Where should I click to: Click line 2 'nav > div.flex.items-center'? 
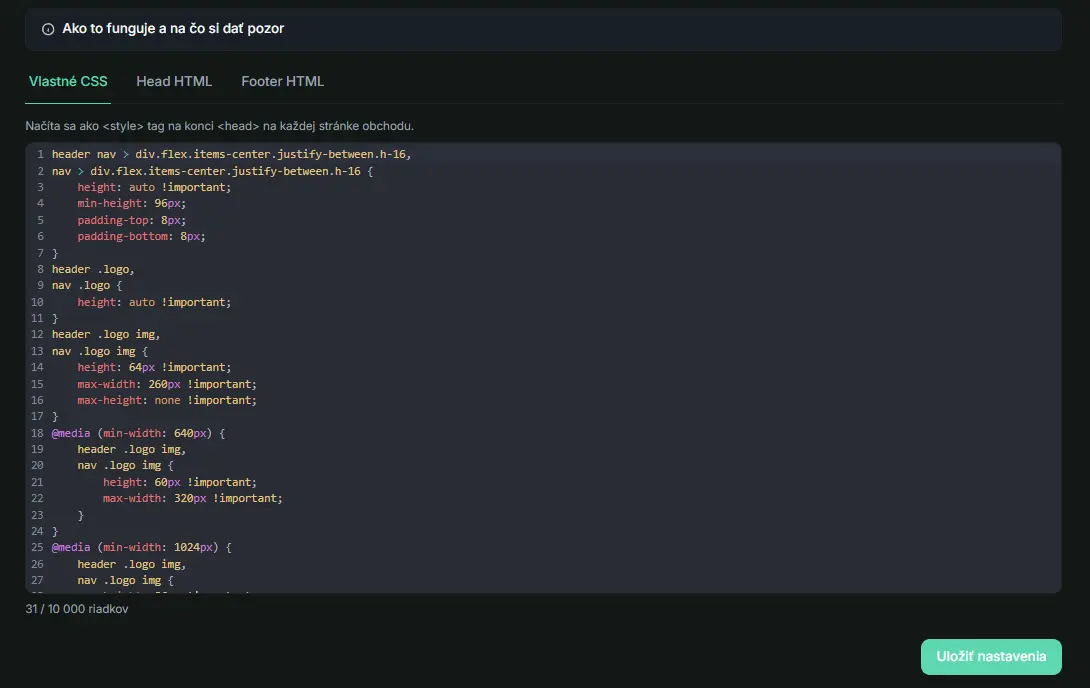(212, 171)
